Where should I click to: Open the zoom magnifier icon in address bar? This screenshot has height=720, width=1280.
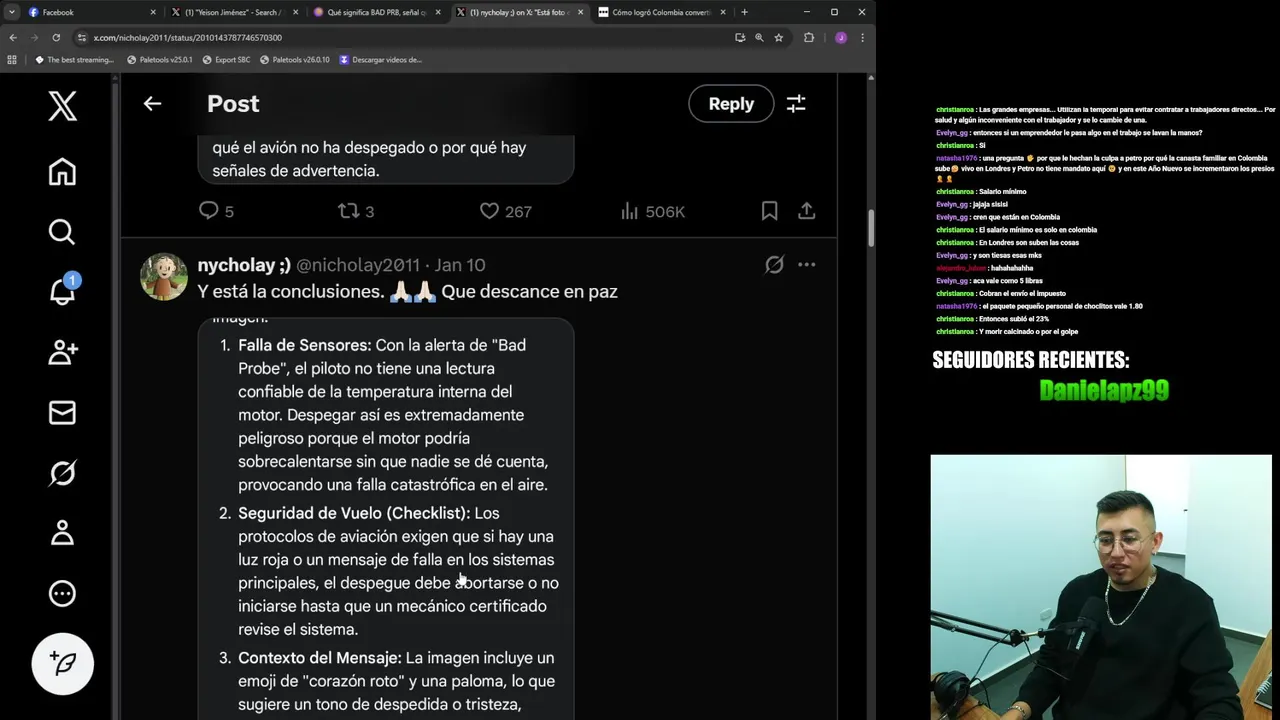pos(759,37)
